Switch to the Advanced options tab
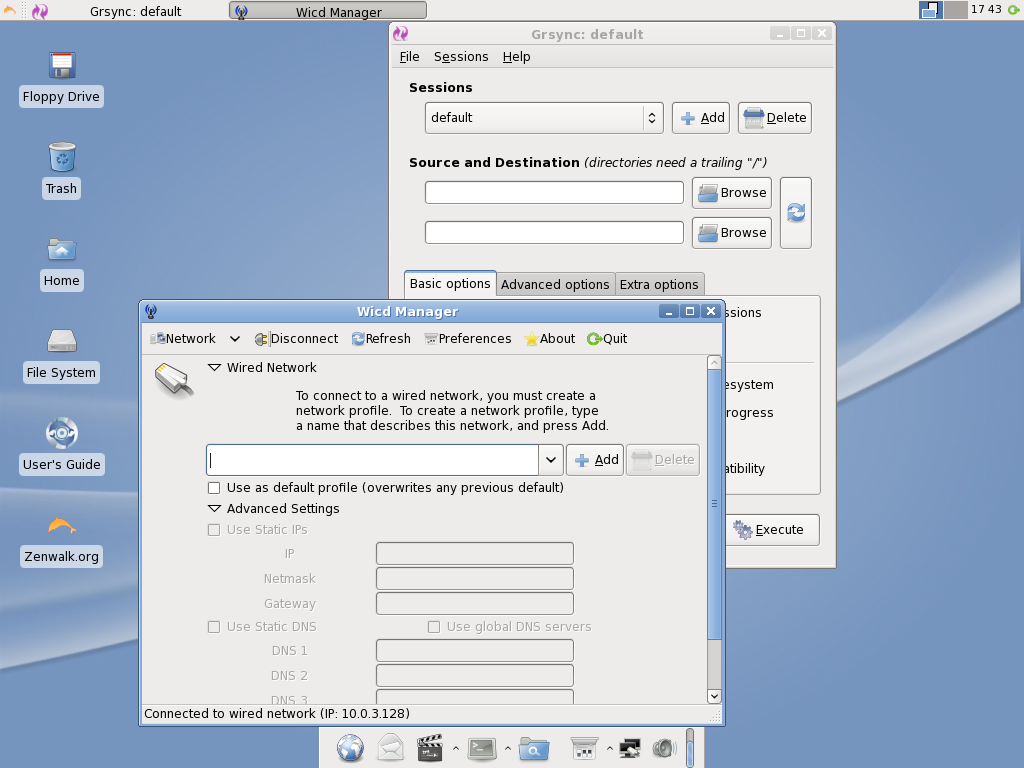The image size is (1024, 768). coord(555,284)
